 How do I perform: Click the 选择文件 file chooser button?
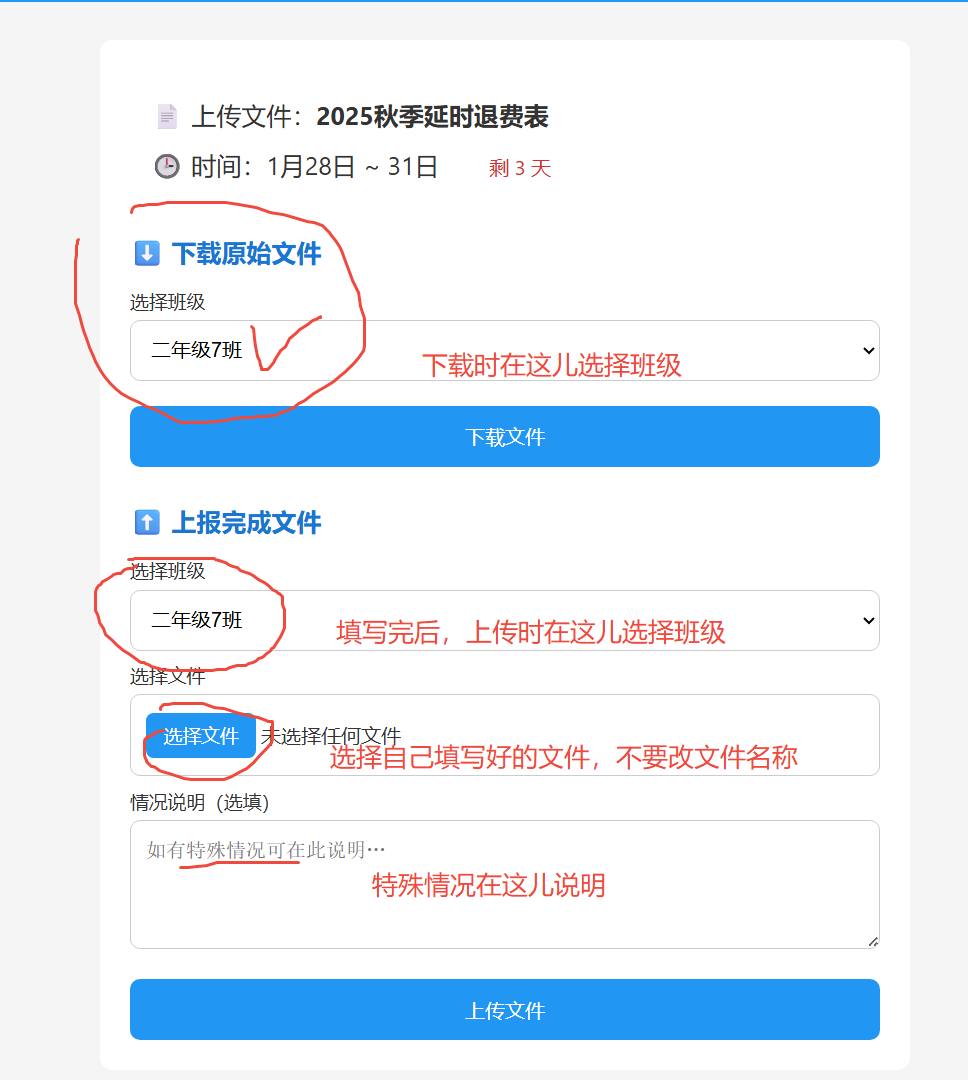[200, 736]
